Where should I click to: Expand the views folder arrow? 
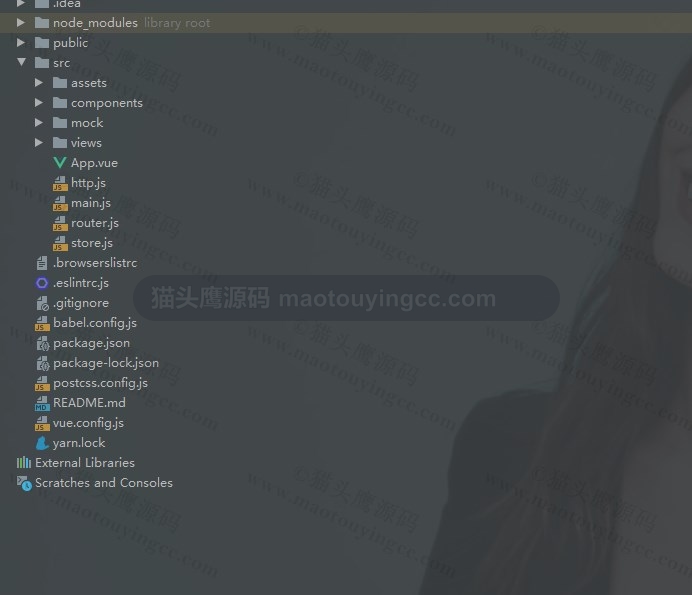[39, 142]
